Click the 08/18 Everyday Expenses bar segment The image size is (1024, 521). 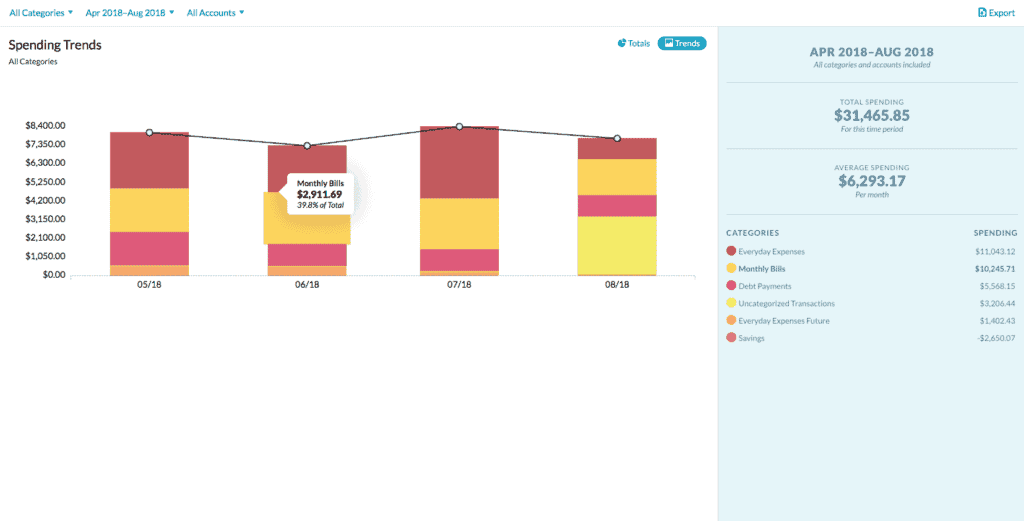[617, 149]
